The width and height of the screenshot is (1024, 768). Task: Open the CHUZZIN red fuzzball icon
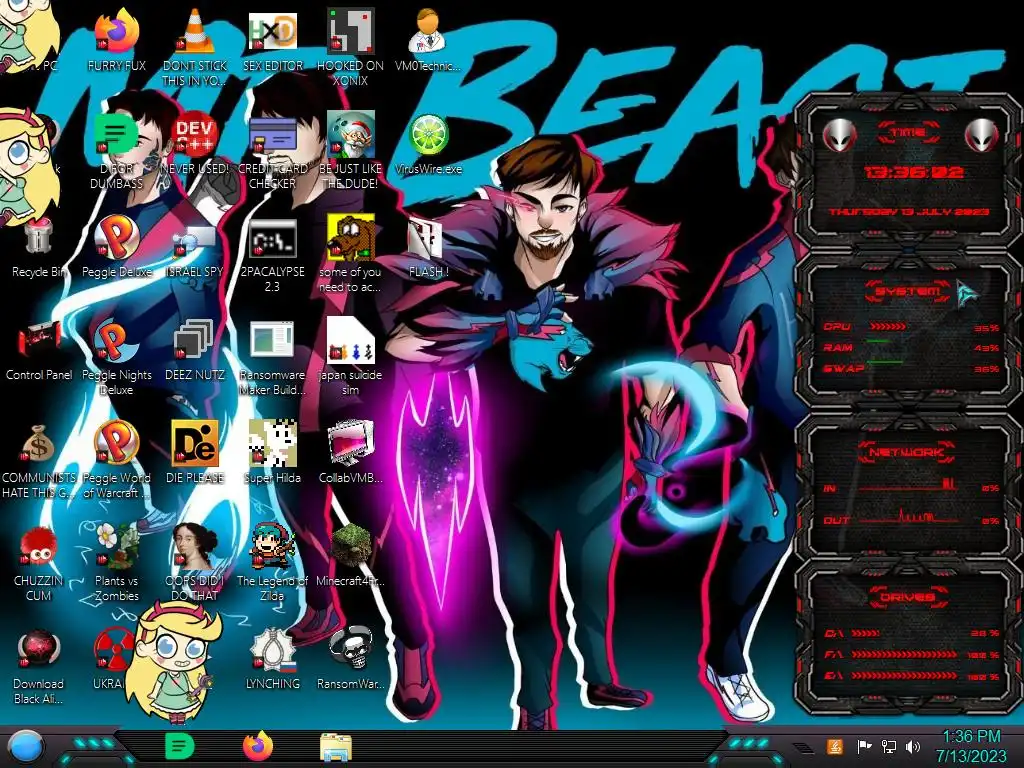point(38,547)
